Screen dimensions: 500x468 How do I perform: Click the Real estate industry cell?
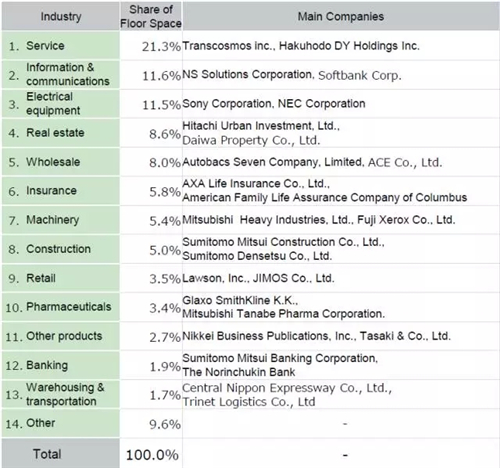coord(61,133)
